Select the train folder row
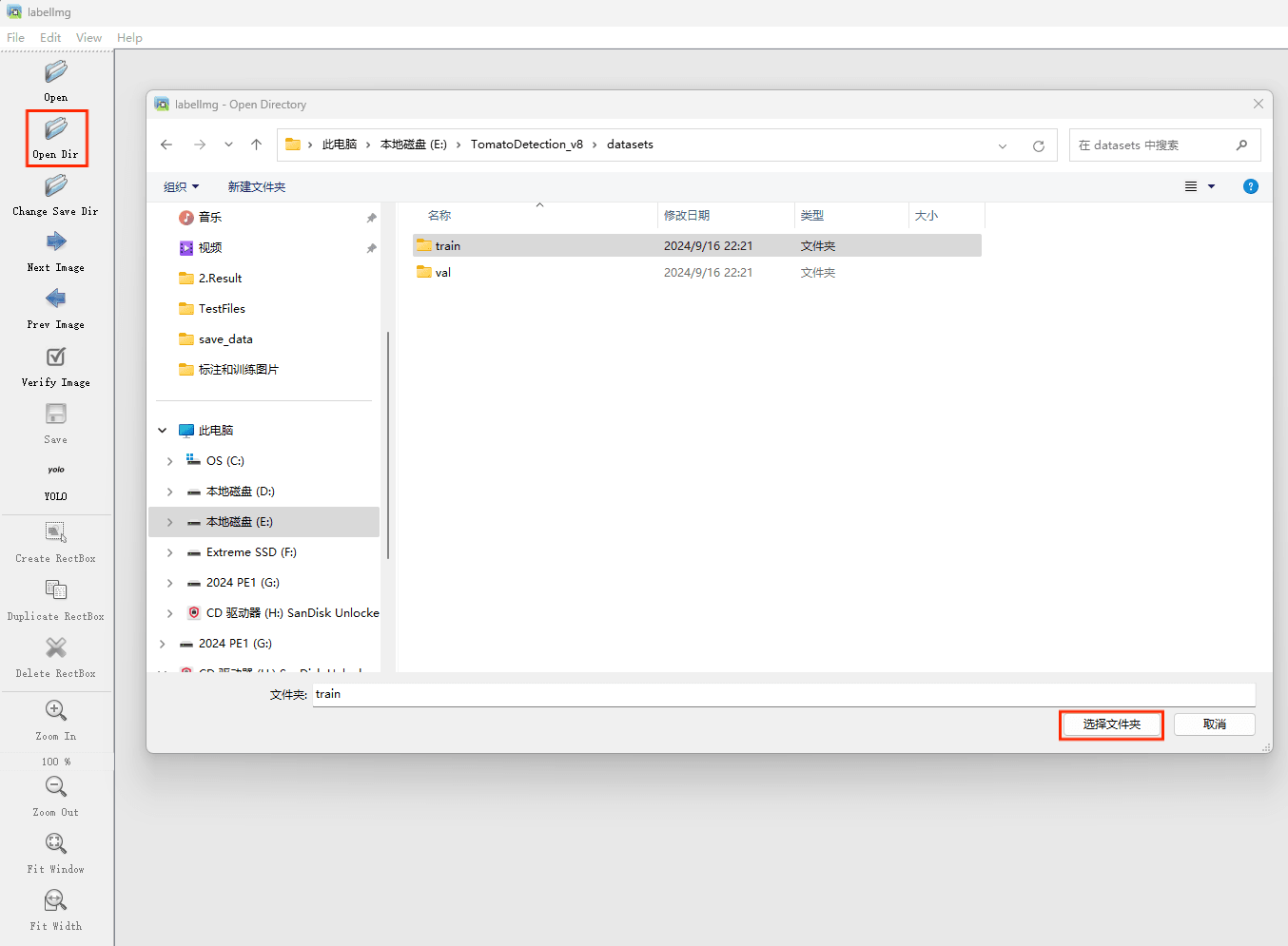 (x=697, y=245)
